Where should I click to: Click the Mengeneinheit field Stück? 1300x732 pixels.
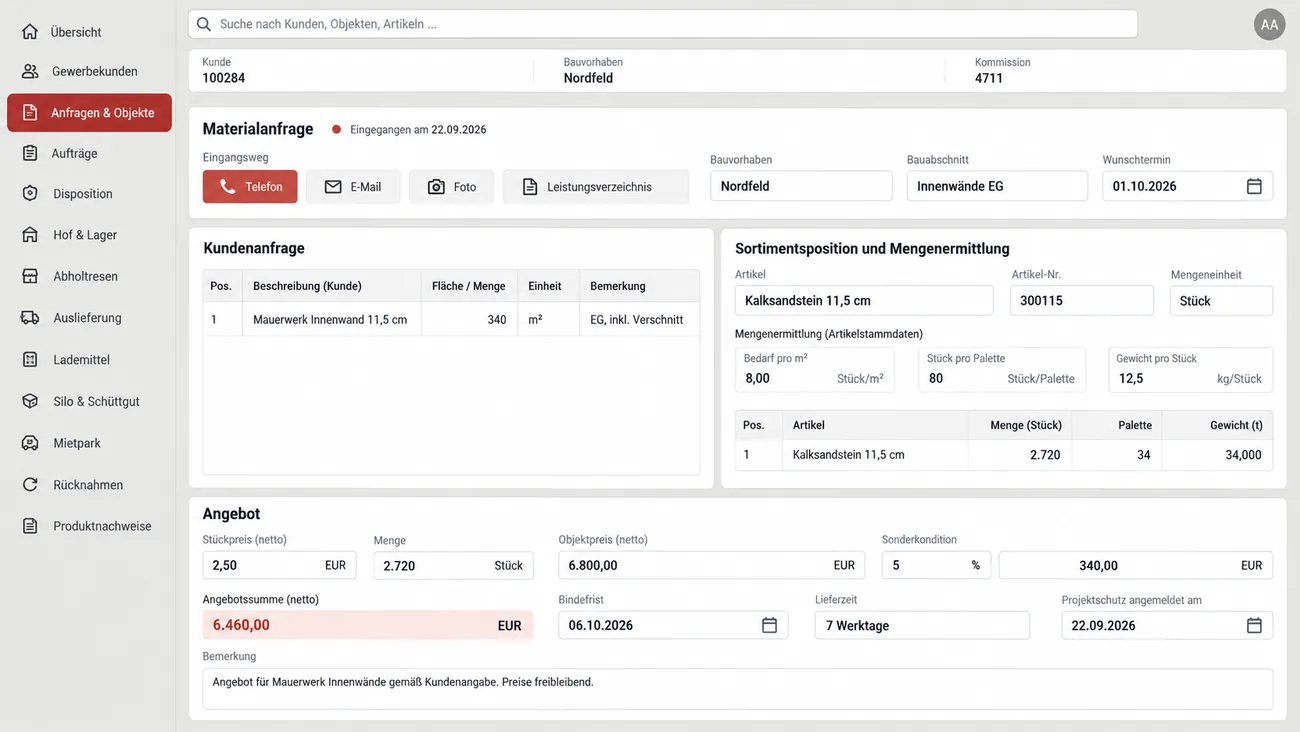[x=1221, y=301]
